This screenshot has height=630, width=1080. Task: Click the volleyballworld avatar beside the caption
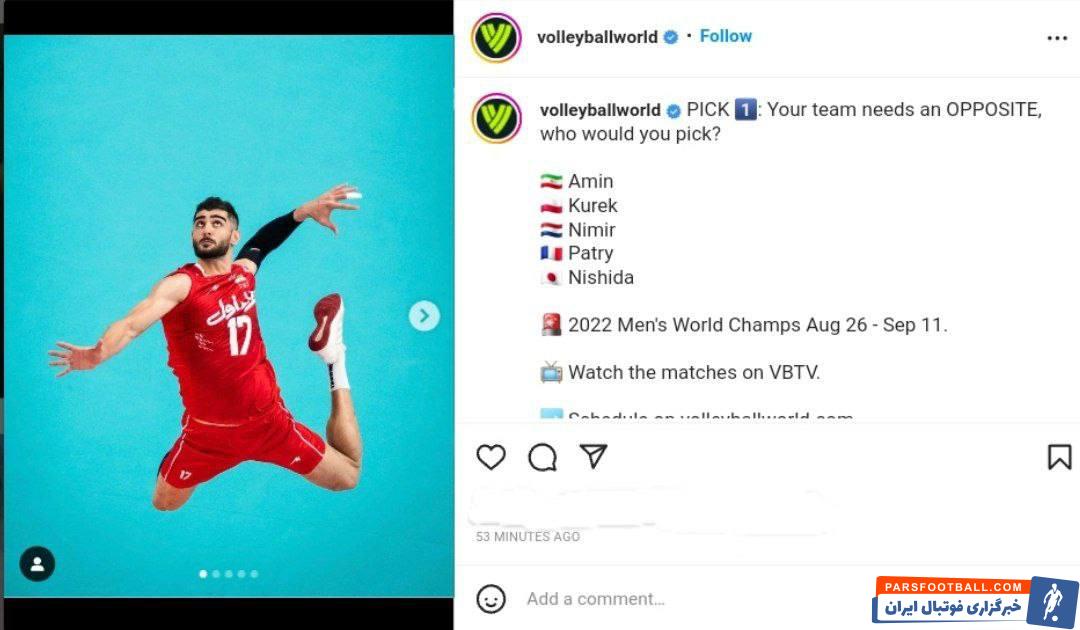click(497, 118)
